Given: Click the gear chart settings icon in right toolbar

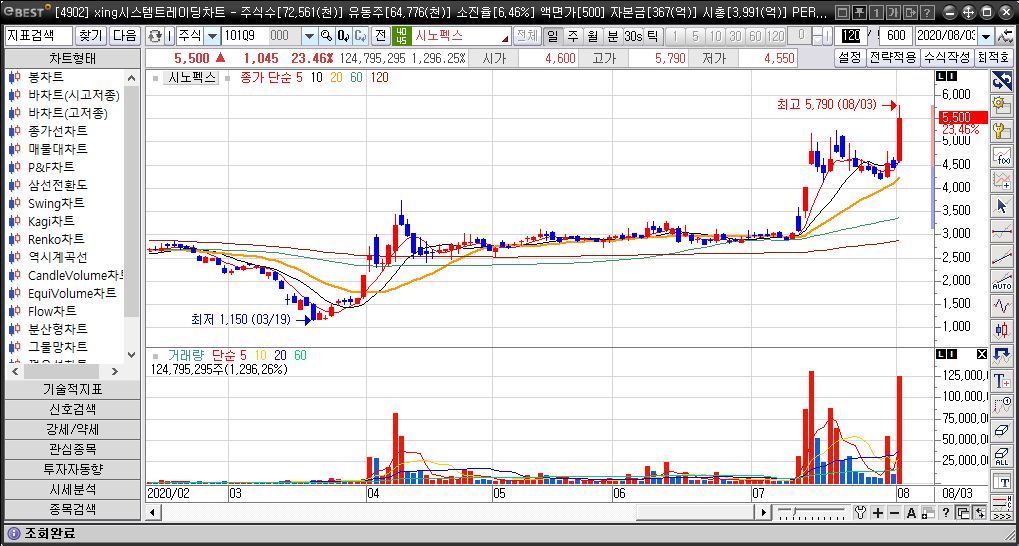Looking at the screenshot, I should (1001, 105).
